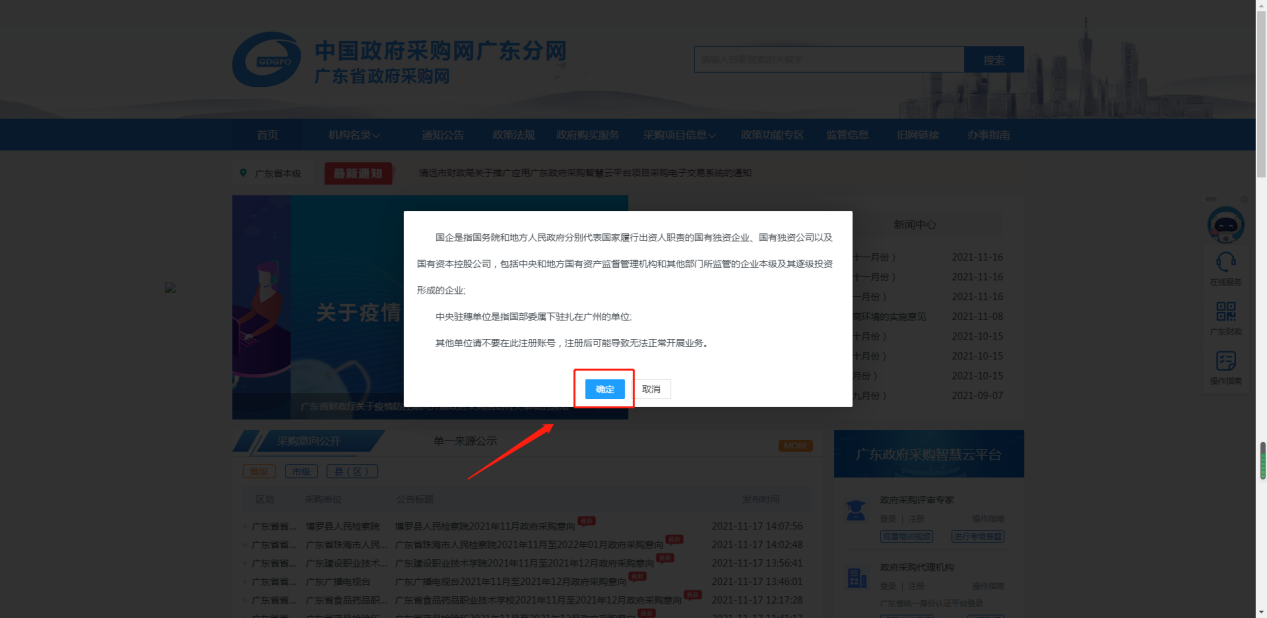Click the search keyword input field
Image resolution: width=1267 pixels, height=618 pixels.
pyautogui.click(x=828, y=60)
